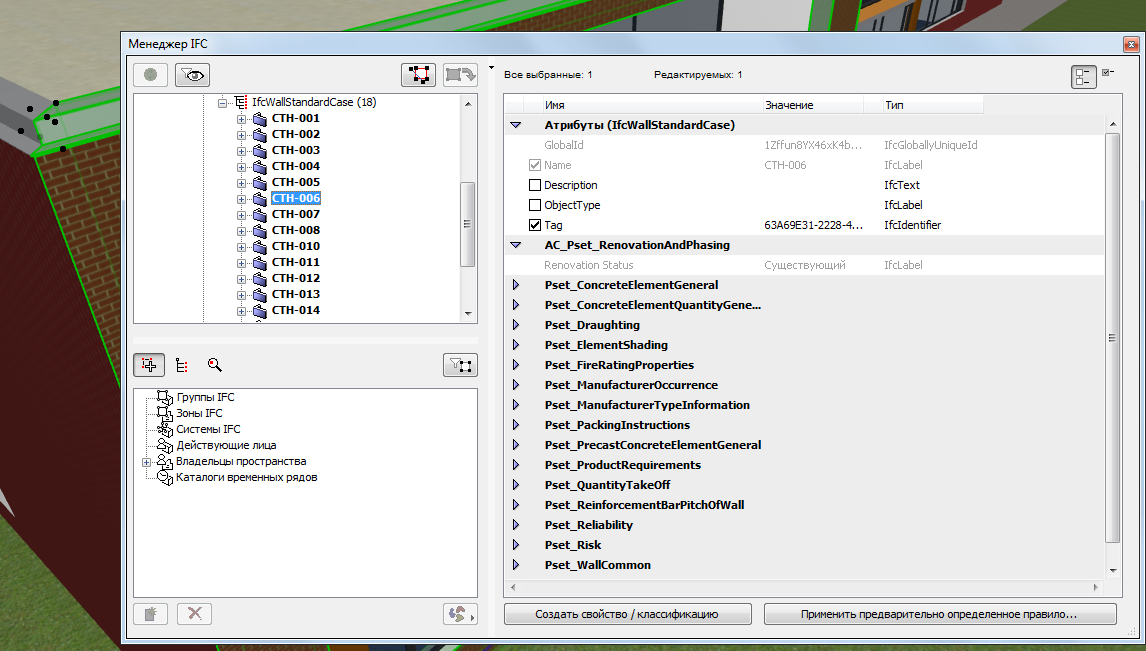Open the checkbox options menu icon

click(1108, 72)
